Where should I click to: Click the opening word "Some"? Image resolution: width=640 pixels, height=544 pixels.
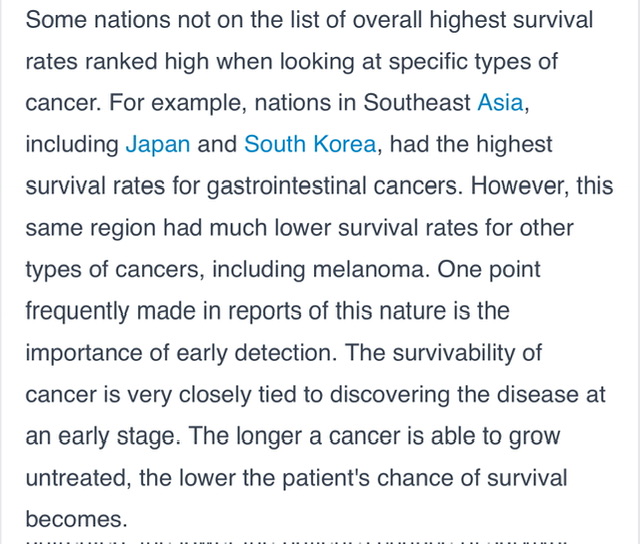pyautogui.click(x=58, y=20)
